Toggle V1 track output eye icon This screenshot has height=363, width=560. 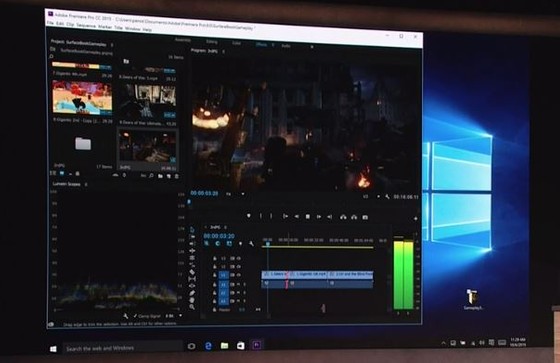(239, 275)
